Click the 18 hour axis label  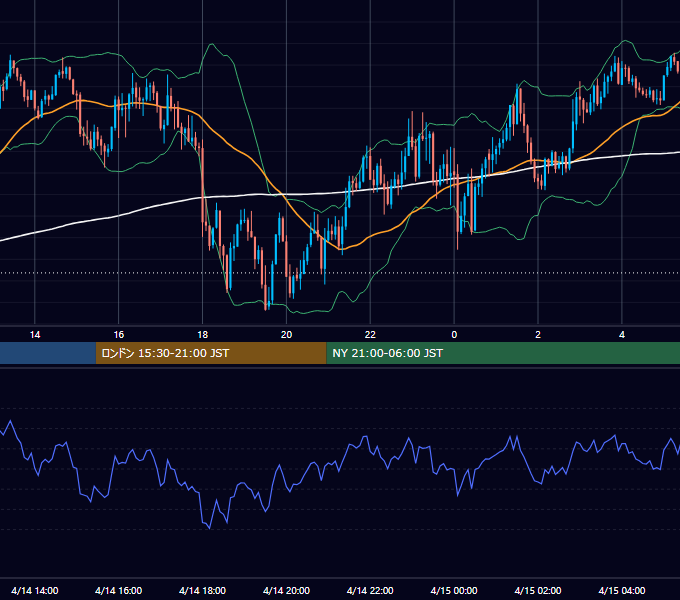coord(203,335)
